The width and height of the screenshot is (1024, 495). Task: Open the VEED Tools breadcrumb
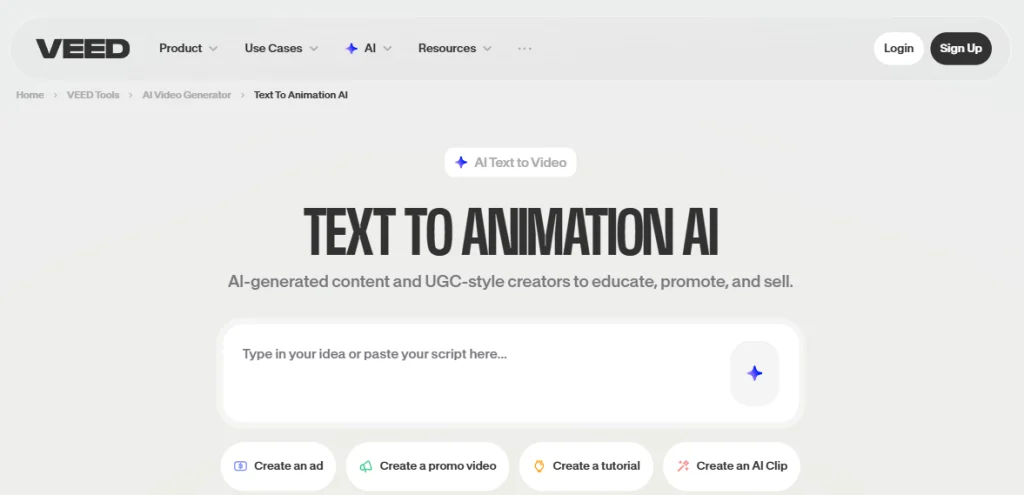click(x=93, y=95)
